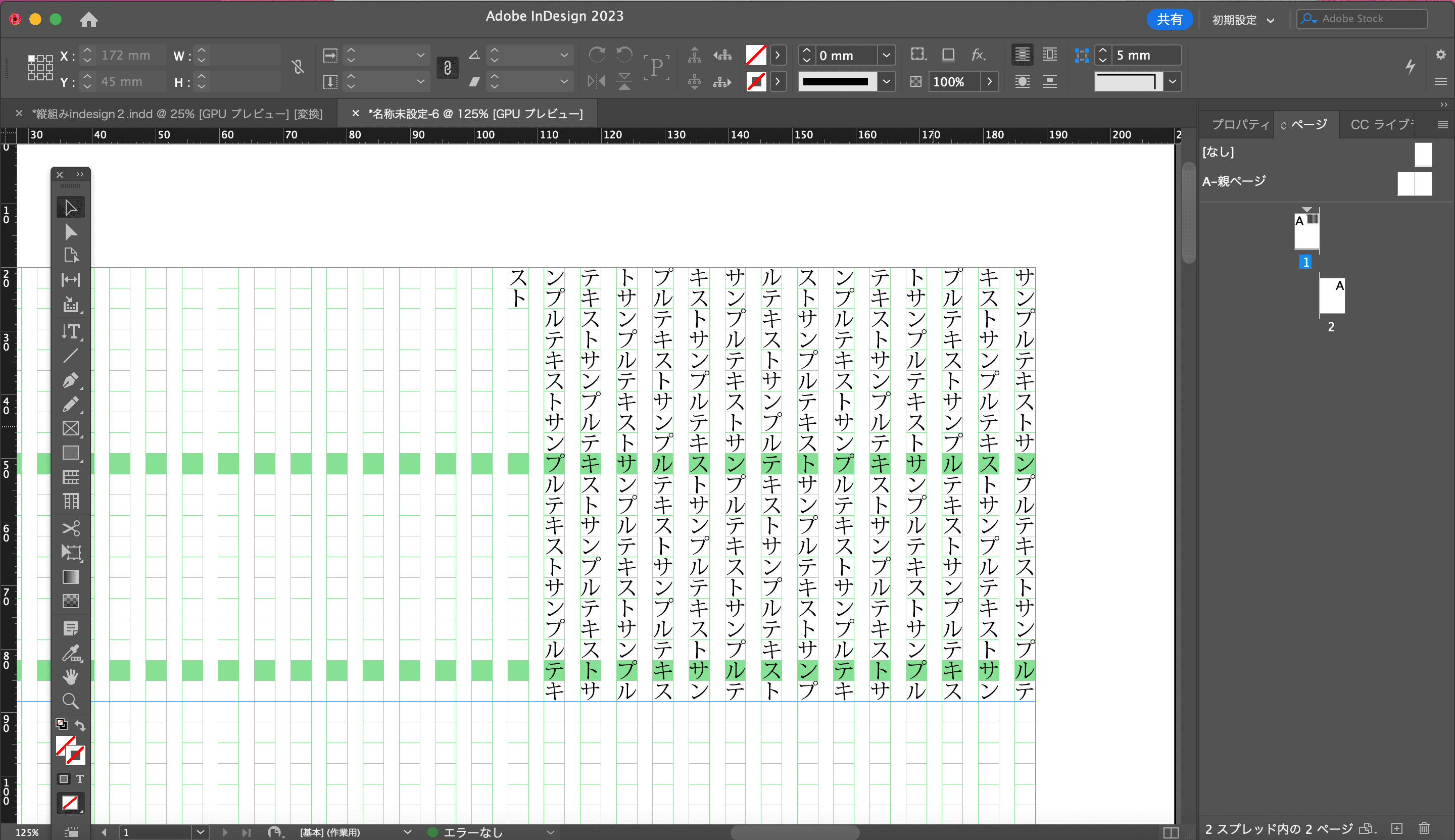Switch to 名称未設定-6 document tab
Screen dimensions: 1455x840
pos(475,114)
